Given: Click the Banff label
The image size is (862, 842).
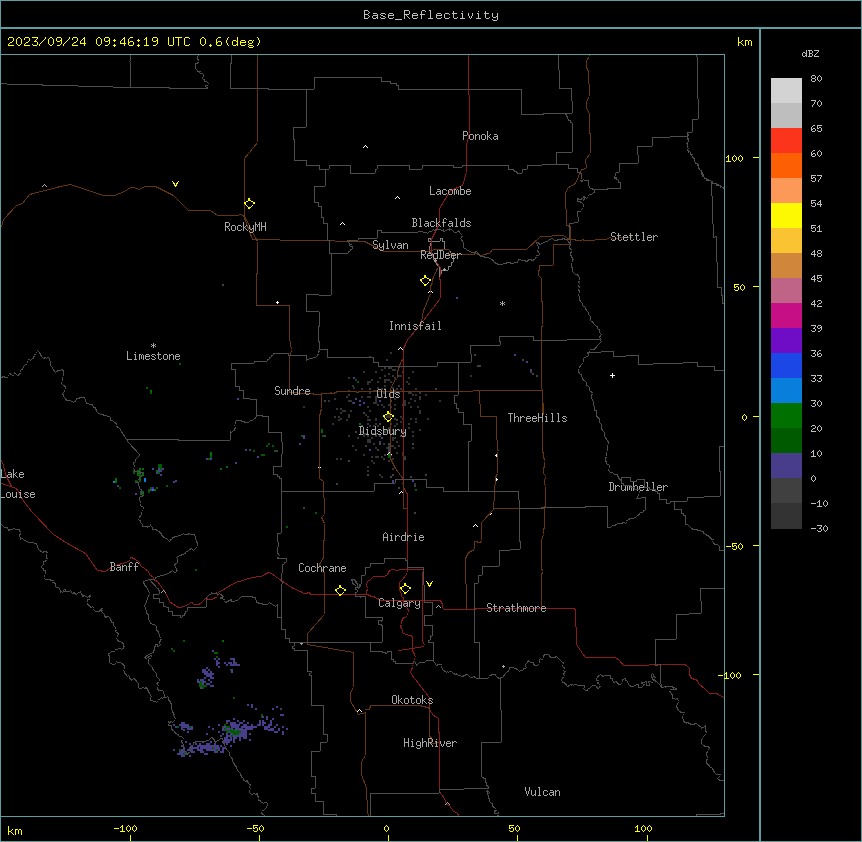Looking at the screenshot, I should 124,567.
